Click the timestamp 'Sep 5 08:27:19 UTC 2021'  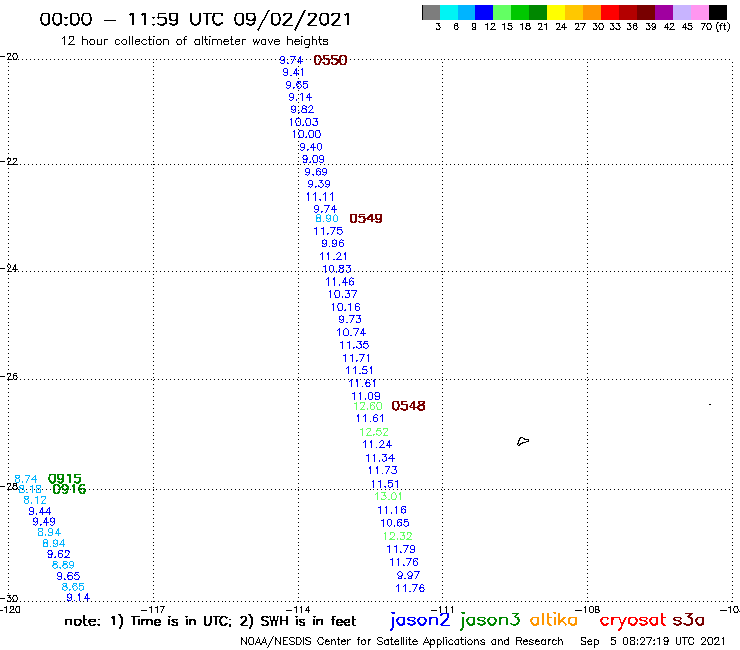tap(653, 642)
